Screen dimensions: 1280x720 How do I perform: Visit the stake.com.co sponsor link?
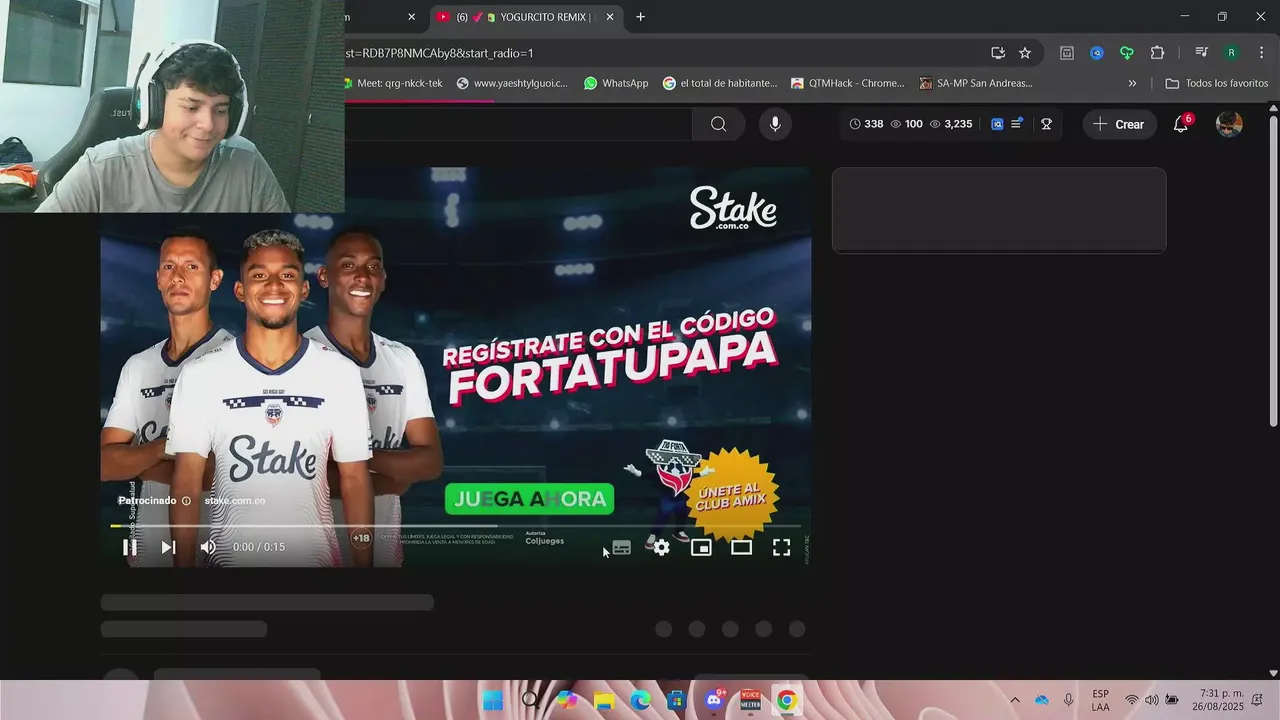tap(235, 501)
